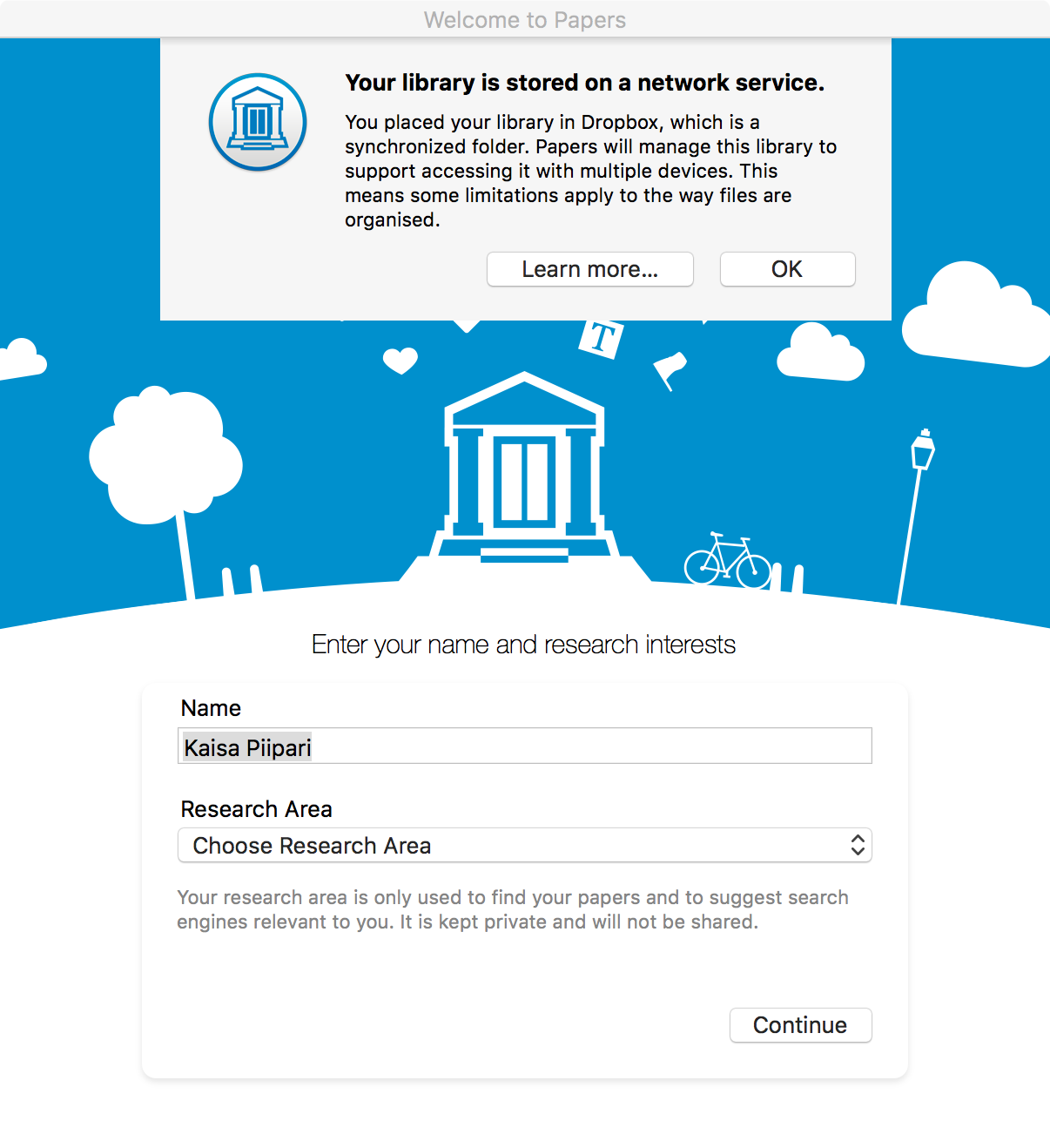Viewport: 1050px width, 1148px height.
Task: Click the Dropbox synchronized folder explanation text
Action: point(590,171)
